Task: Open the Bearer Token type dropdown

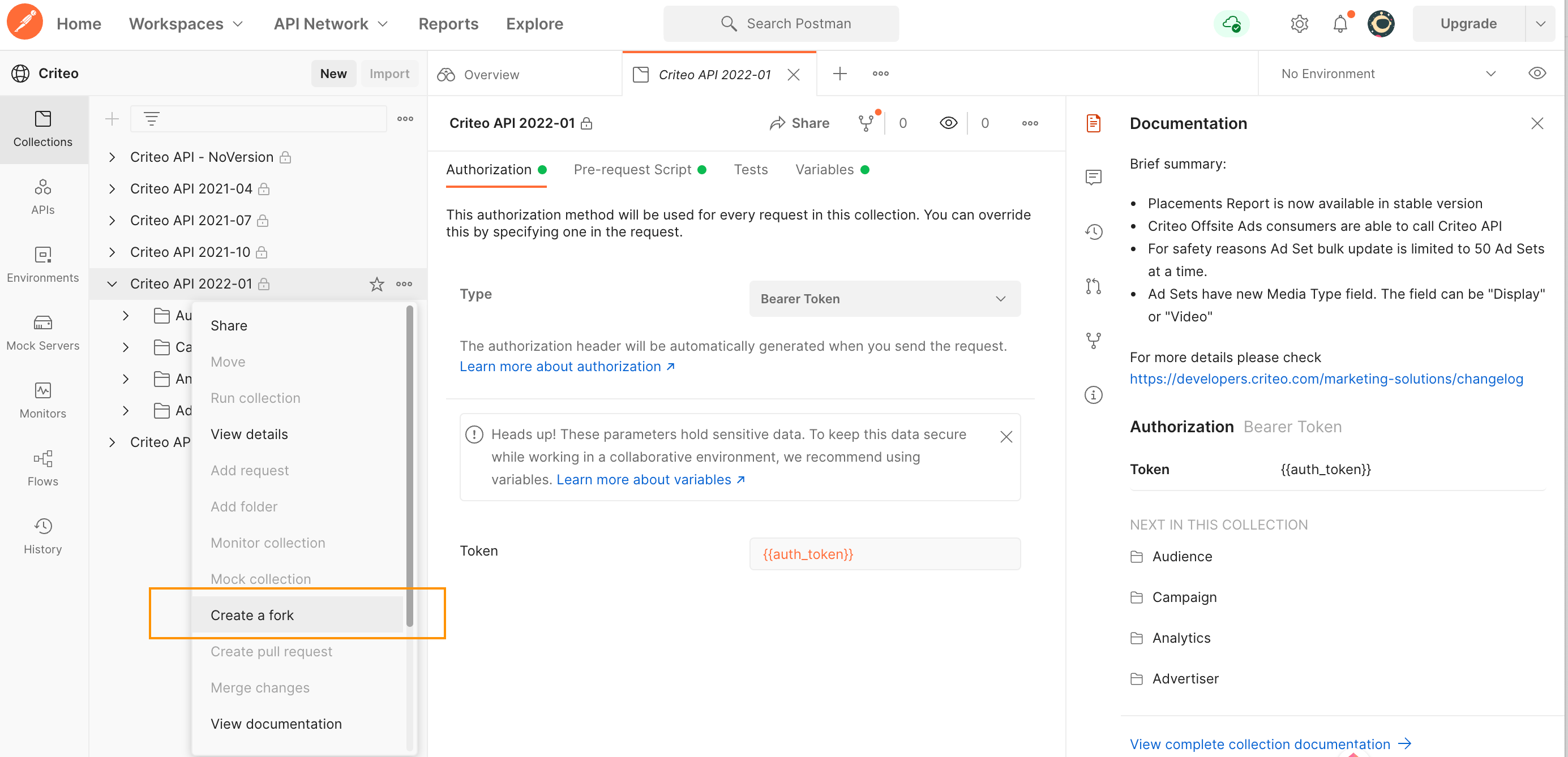Action: pos(884,299)
